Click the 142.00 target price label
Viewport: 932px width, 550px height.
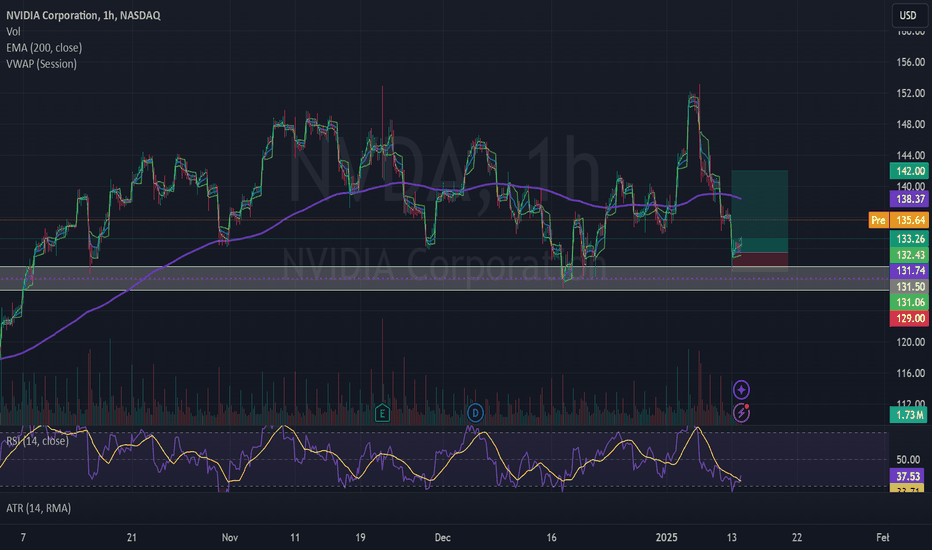[909, 171]
